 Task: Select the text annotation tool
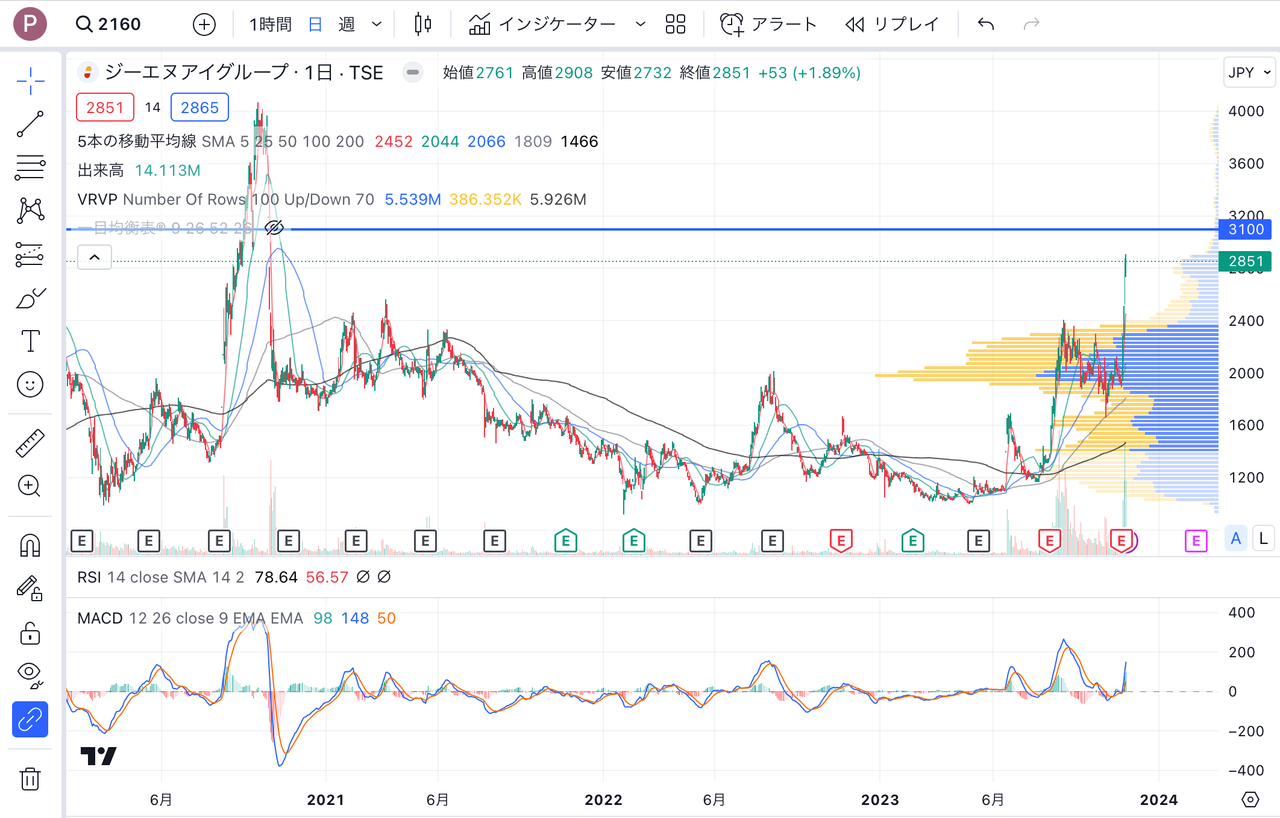[30, 341]
